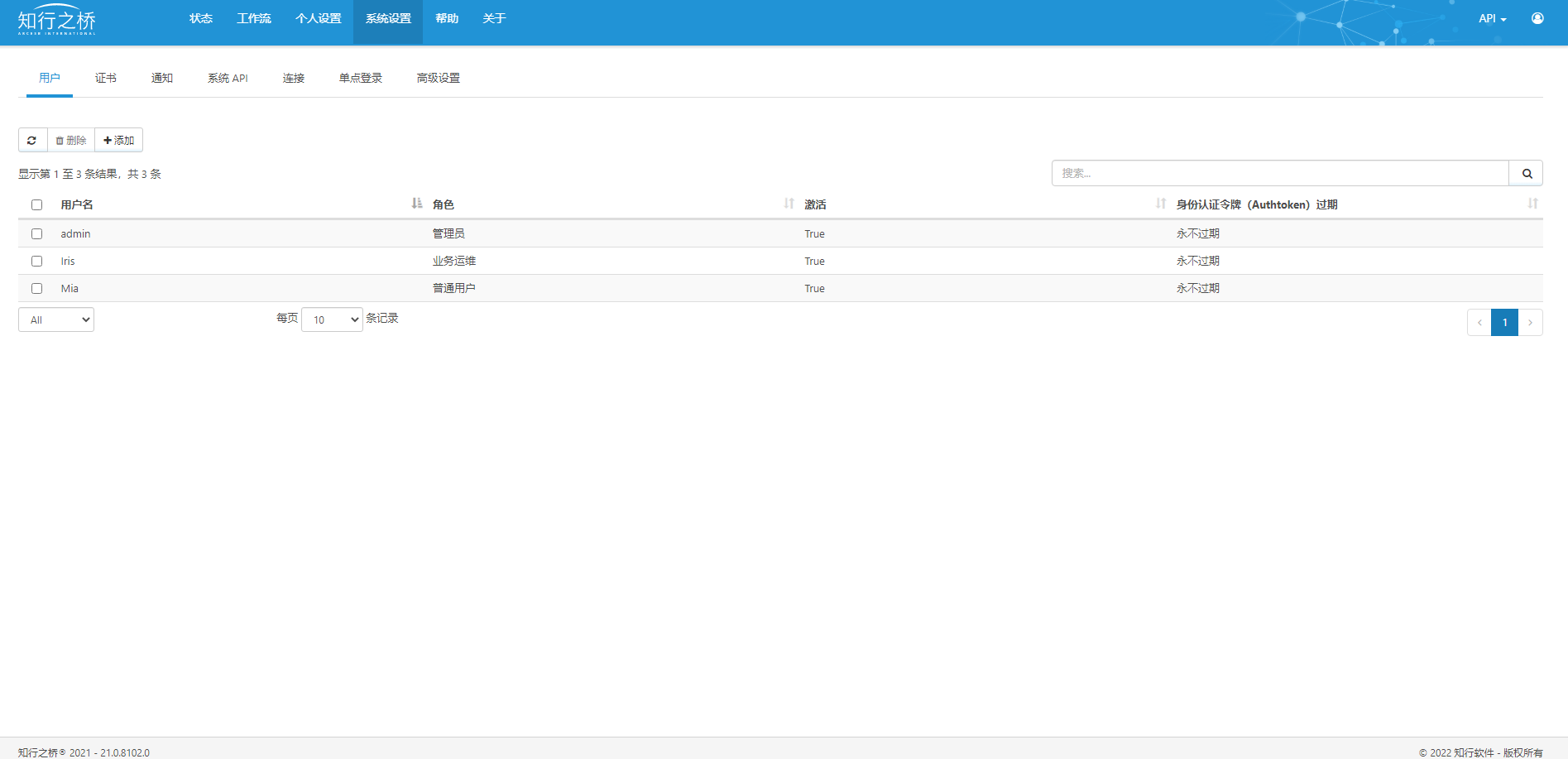The height and width of the screenshot is (759, 1568).
Task: Open the 状态 menu
Action: pos(201,18)
